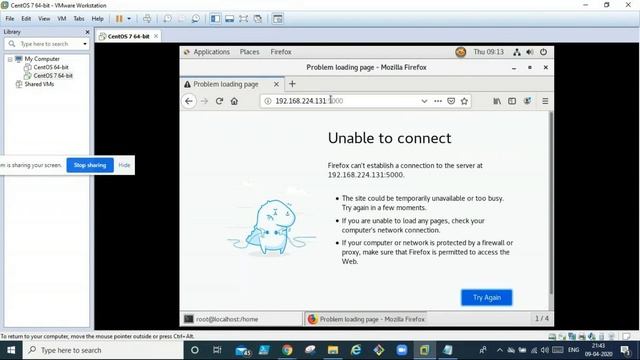
Task: Close the Problem loading page tab
Action: coord(276,84)
